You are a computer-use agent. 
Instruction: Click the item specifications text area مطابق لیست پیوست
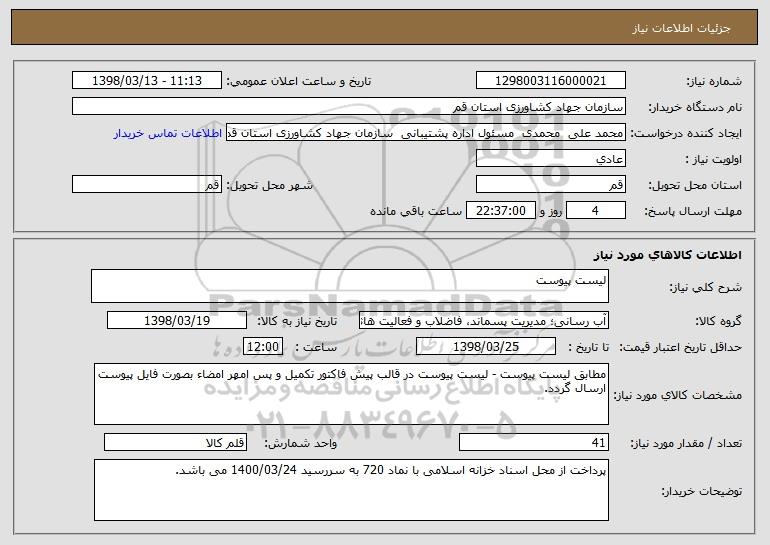(x=351, y=394)
